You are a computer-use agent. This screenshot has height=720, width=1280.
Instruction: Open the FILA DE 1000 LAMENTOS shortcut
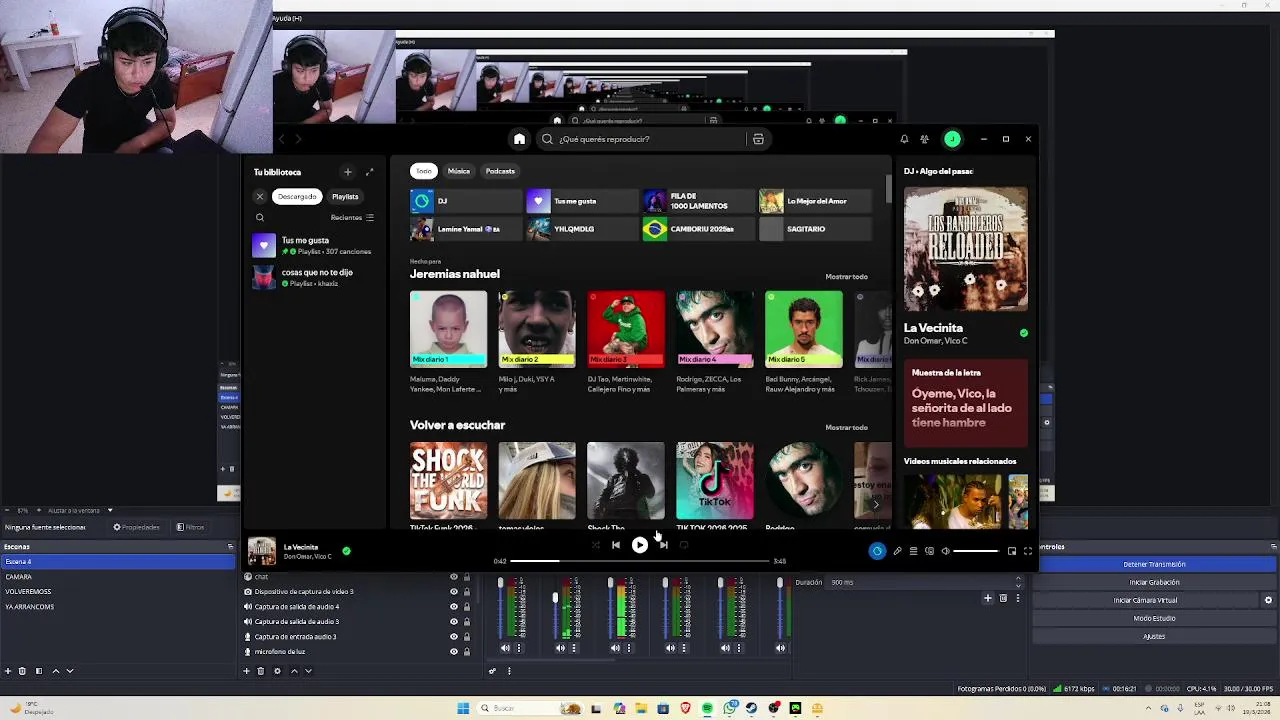tap(697, 201)
